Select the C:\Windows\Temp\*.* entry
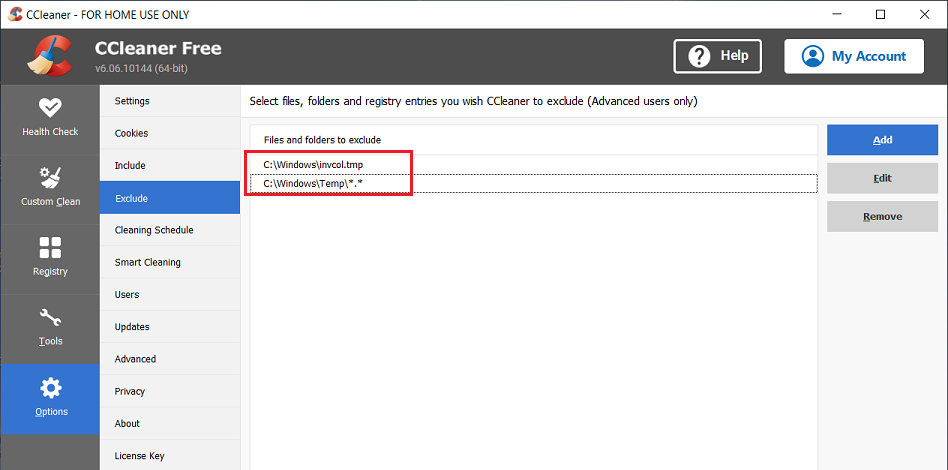Viewport: 948px width, 470px height. tap(313, 184)
